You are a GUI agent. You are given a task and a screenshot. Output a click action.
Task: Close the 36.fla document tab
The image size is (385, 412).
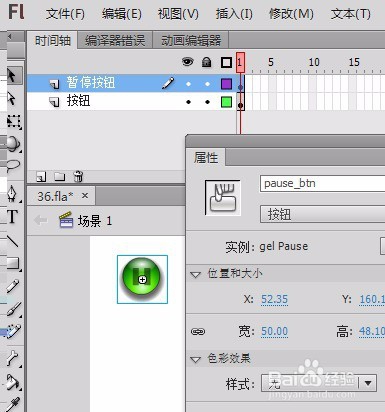[85, 196]
